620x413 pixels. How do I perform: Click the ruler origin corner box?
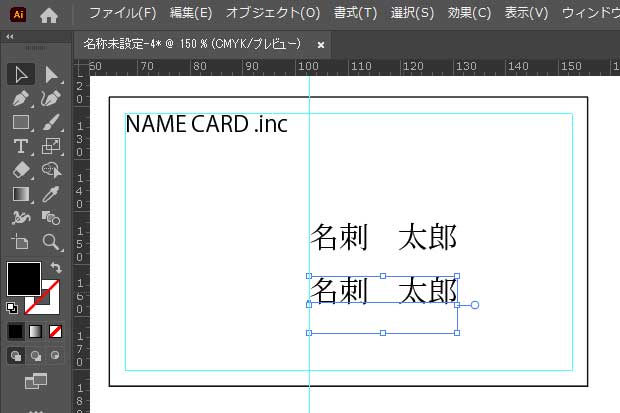[x=81, y=67]
